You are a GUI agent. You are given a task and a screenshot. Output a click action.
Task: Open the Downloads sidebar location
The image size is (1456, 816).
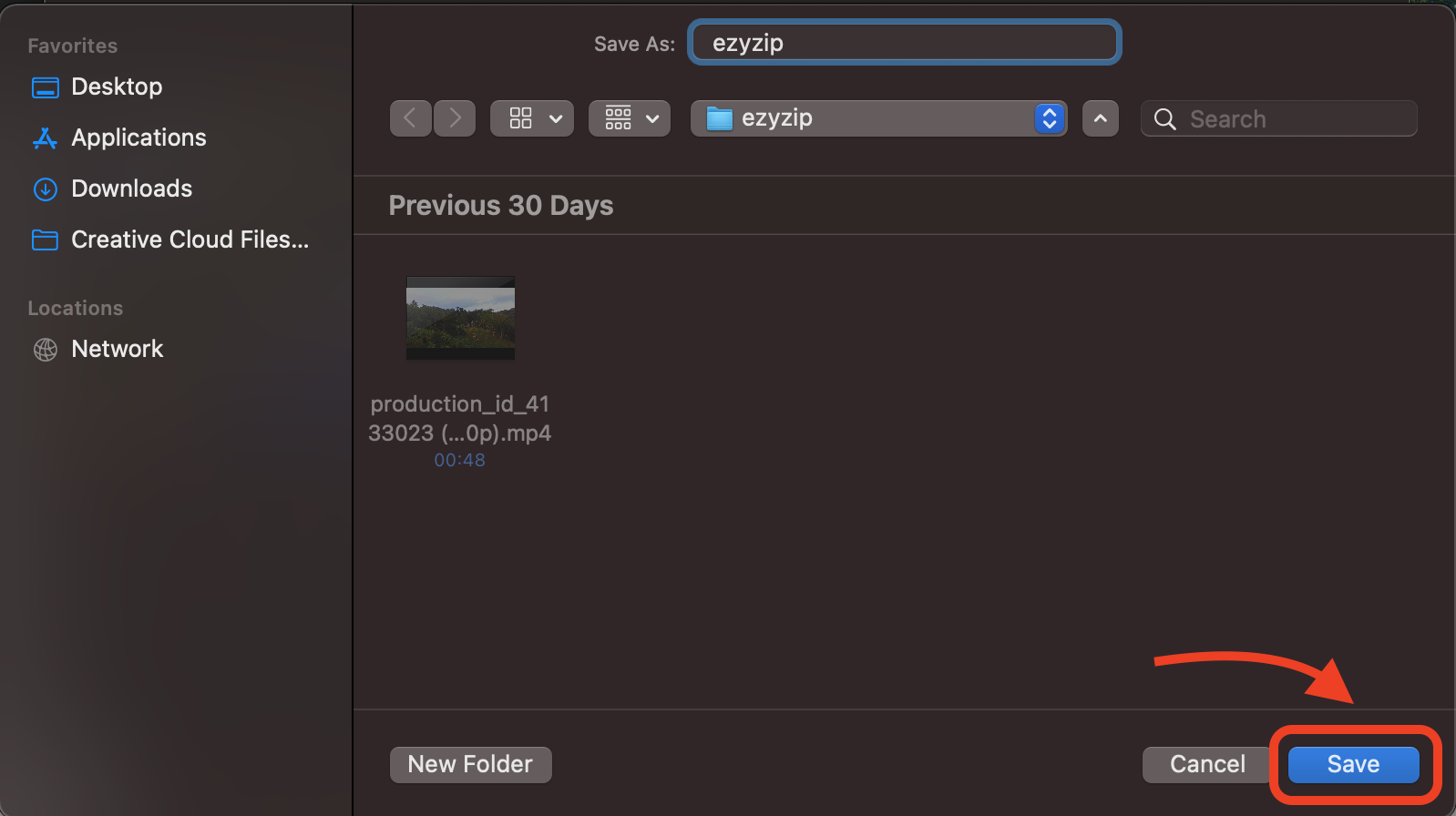[x=131, y=189]
